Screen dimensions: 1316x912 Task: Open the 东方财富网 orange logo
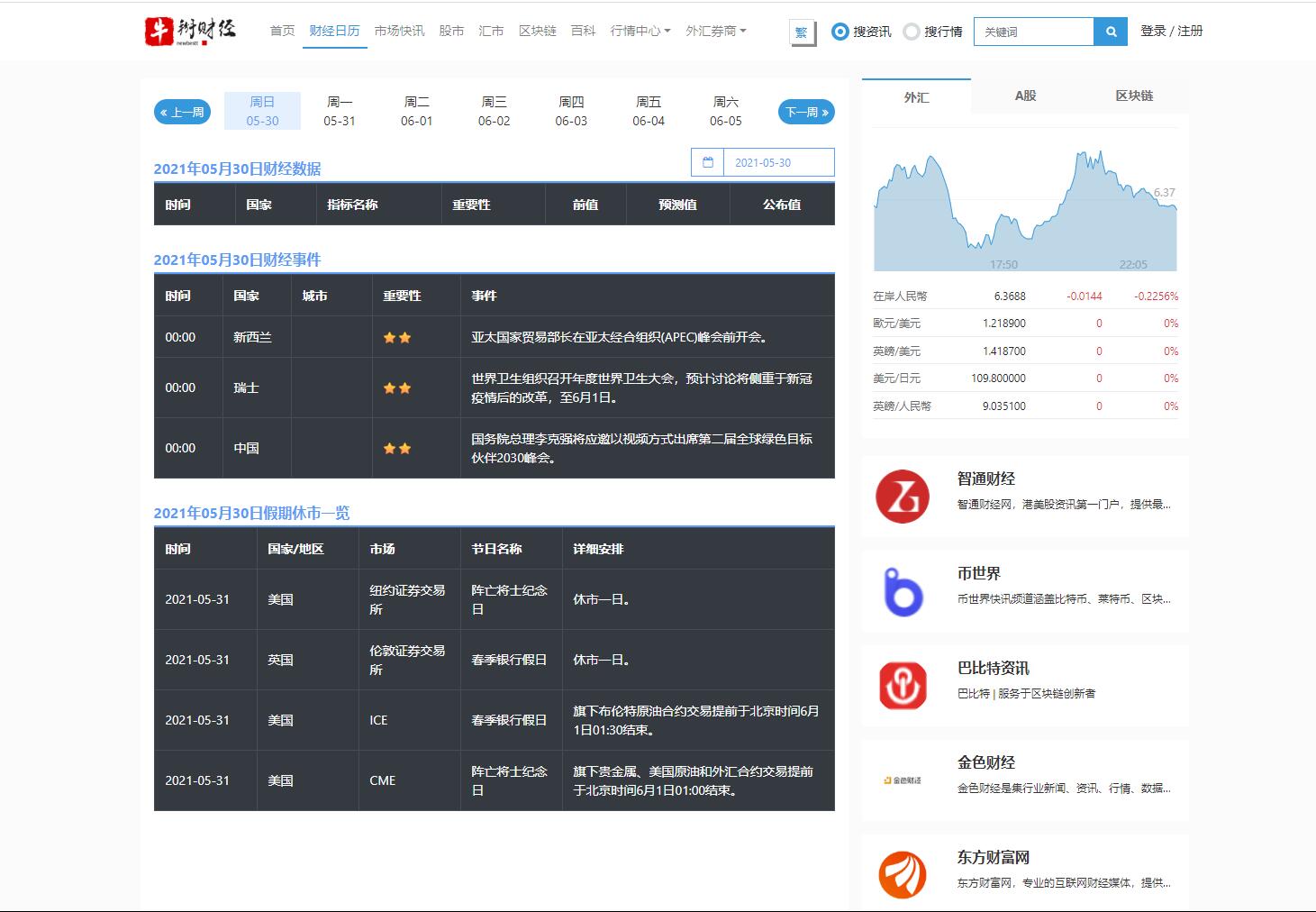[x=902, y=874]
